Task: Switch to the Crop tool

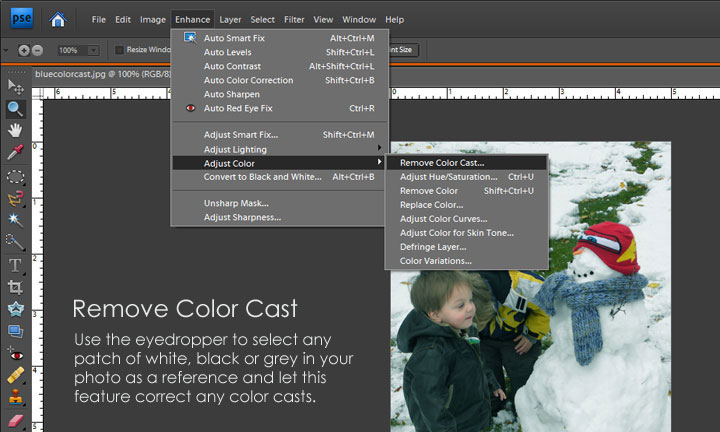Action: (15, 287)
